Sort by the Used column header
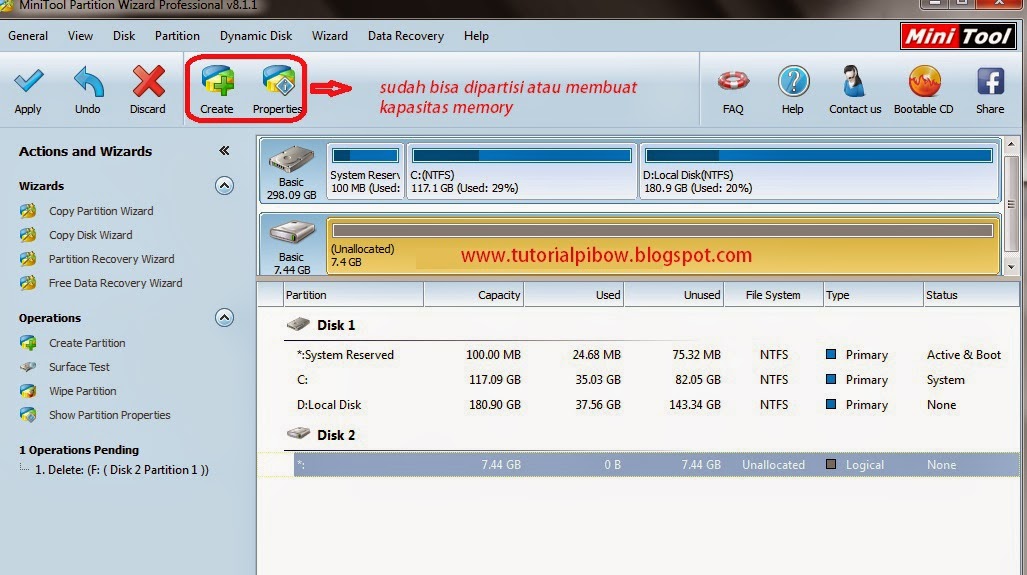Screen dimensions: 1027x575 click(x=574, y=295)
